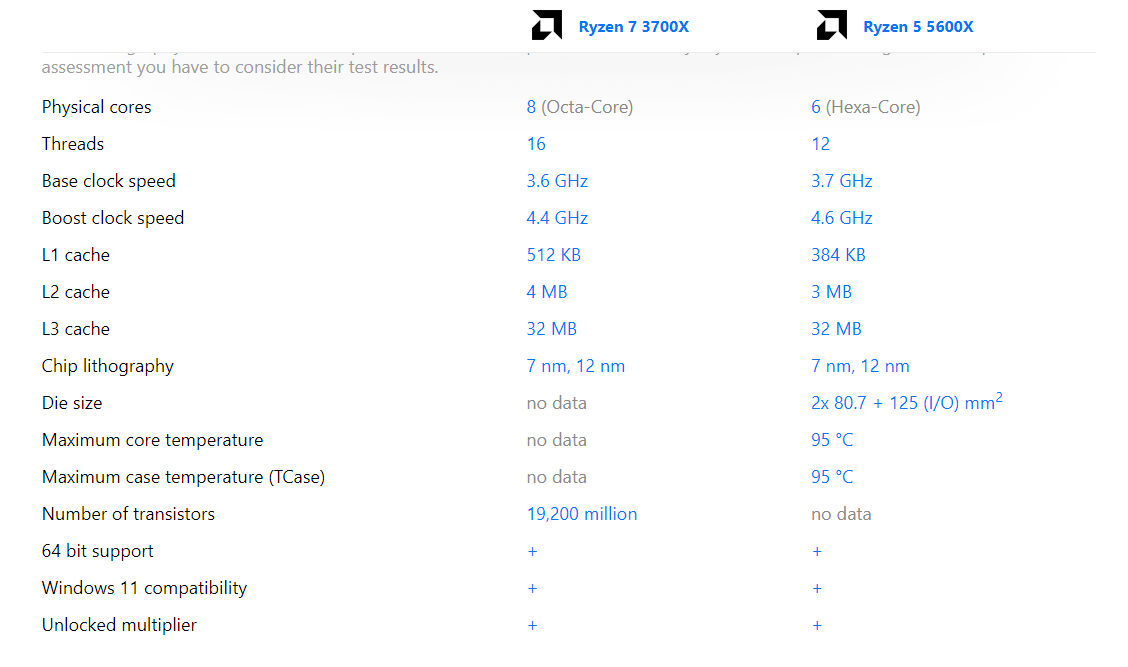
Task: Click the Maximum case temperature (TCase) label
Action: point(183,477)
